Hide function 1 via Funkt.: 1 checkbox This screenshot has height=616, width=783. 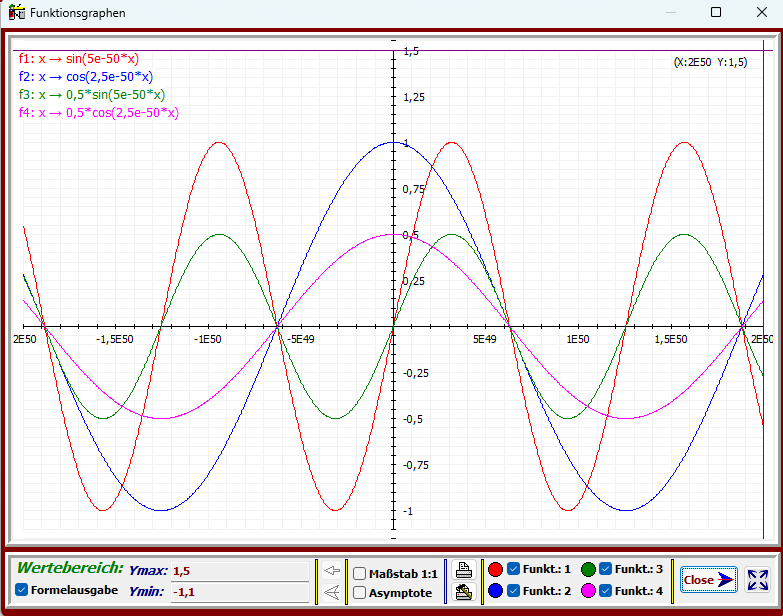[513, 569]
